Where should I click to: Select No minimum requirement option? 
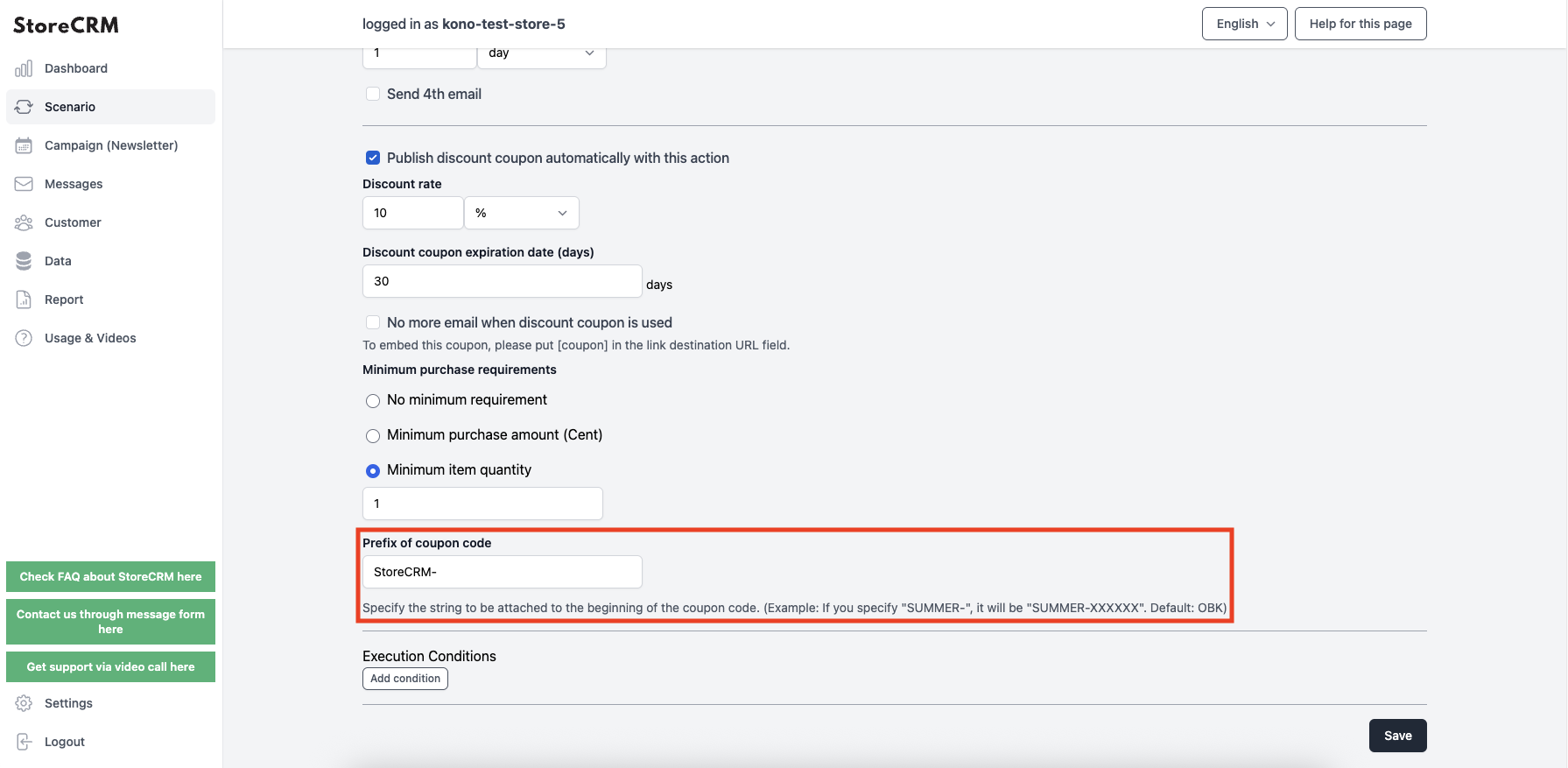pyautogui.click(x=373, y=400)
